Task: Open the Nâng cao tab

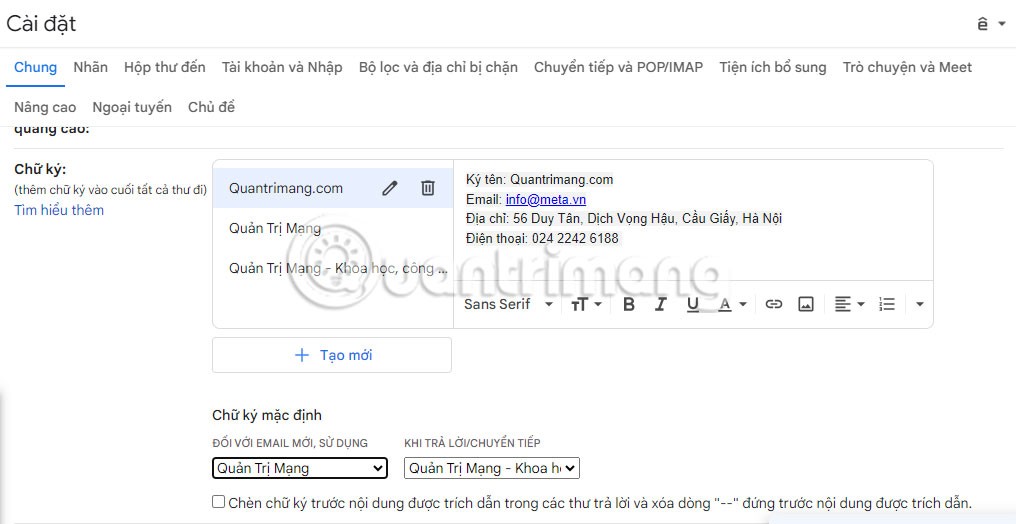Action: point(45,108)
